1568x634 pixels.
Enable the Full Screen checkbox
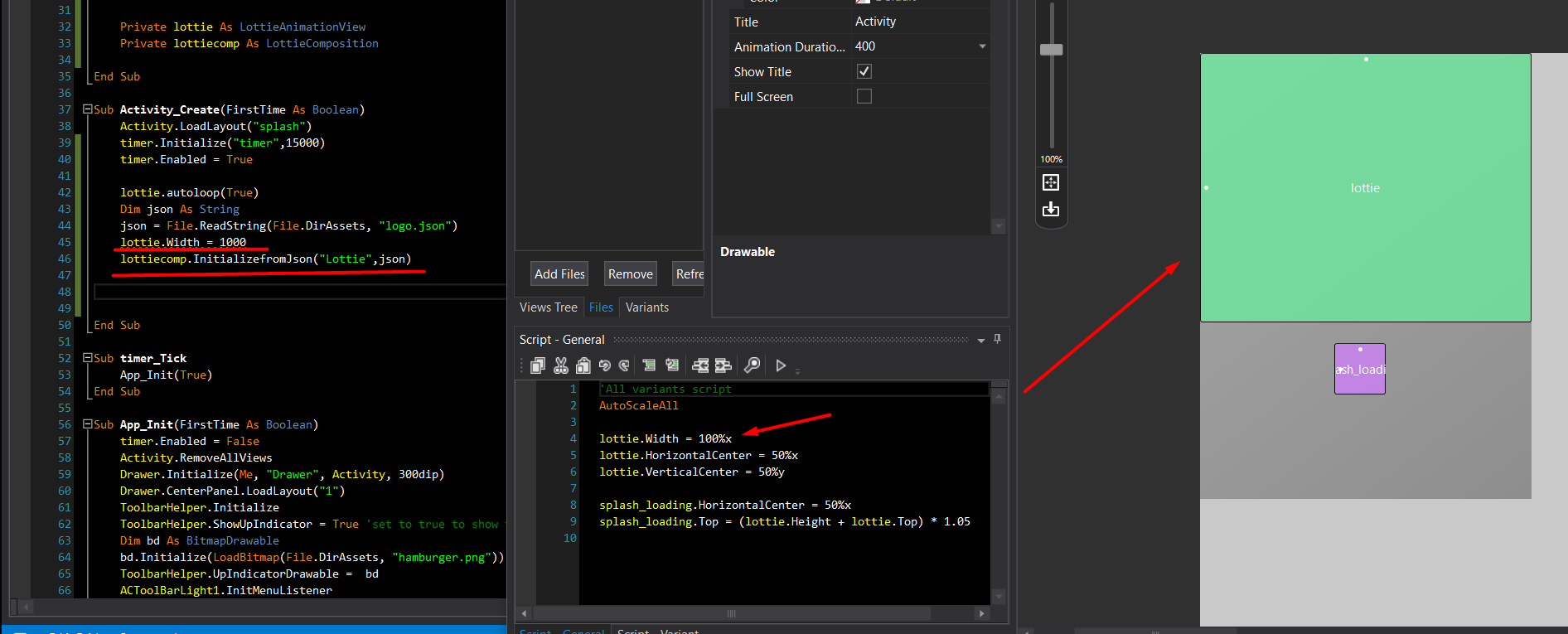(x=864, y=97)
